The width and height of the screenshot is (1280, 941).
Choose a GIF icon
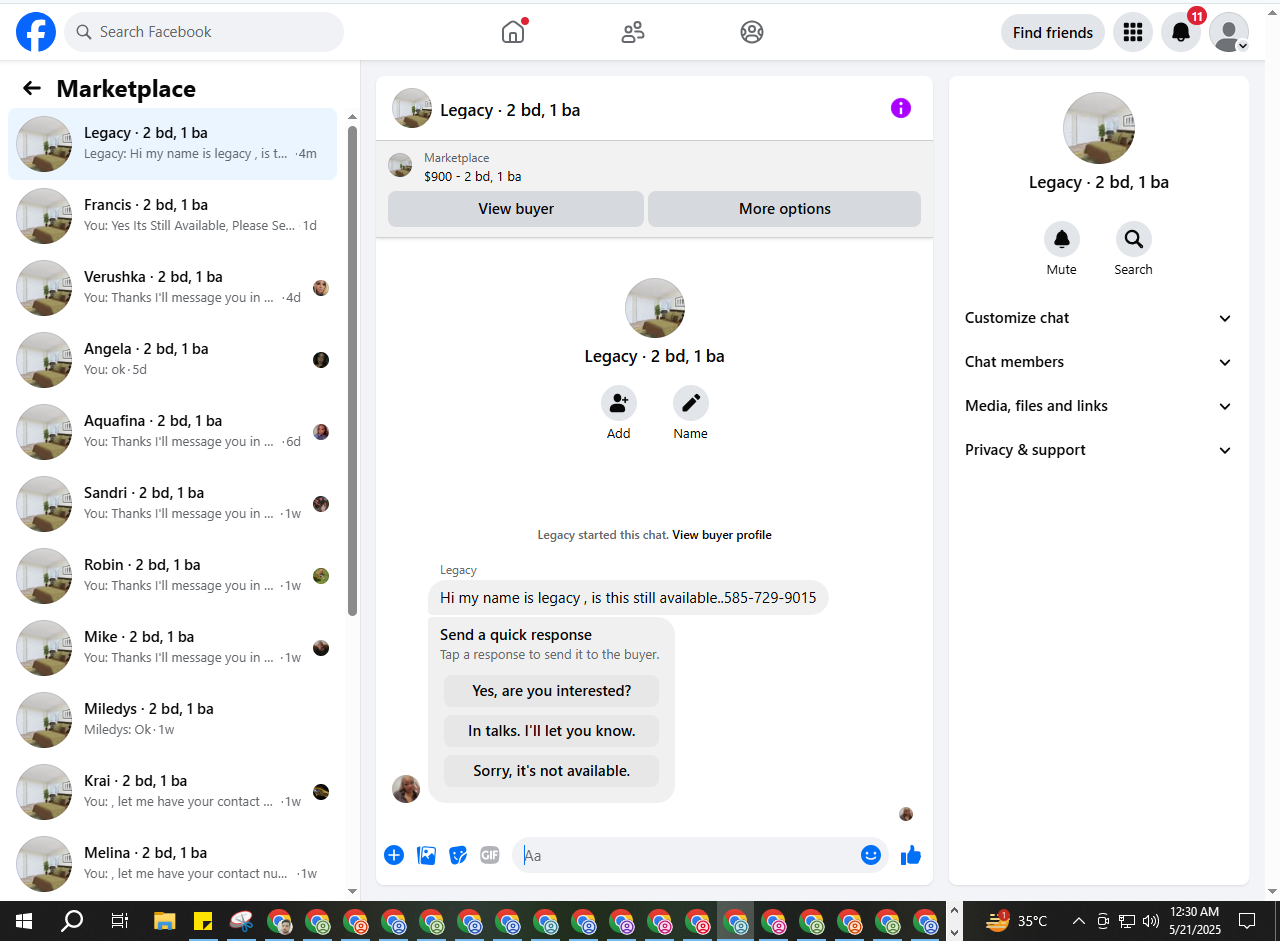(490, 855)
